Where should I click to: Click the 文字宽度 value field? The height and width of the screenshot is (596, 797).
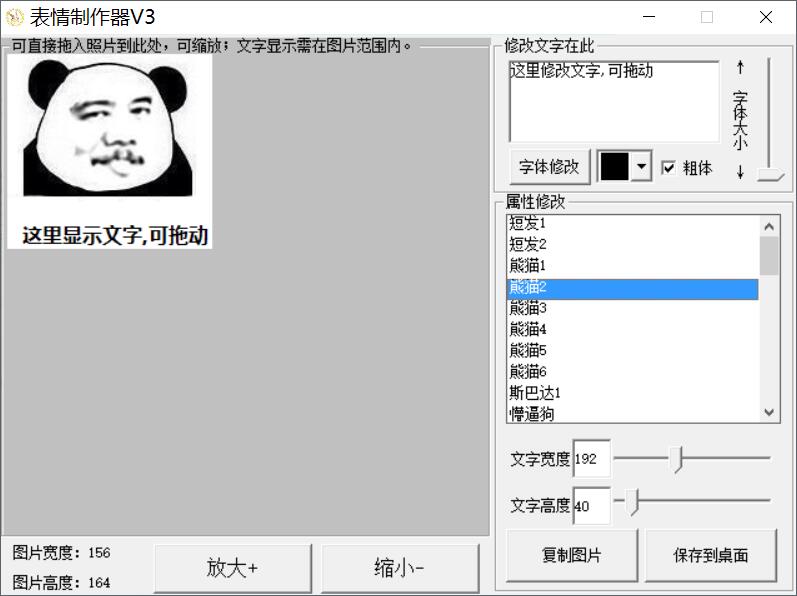(592, 458)
